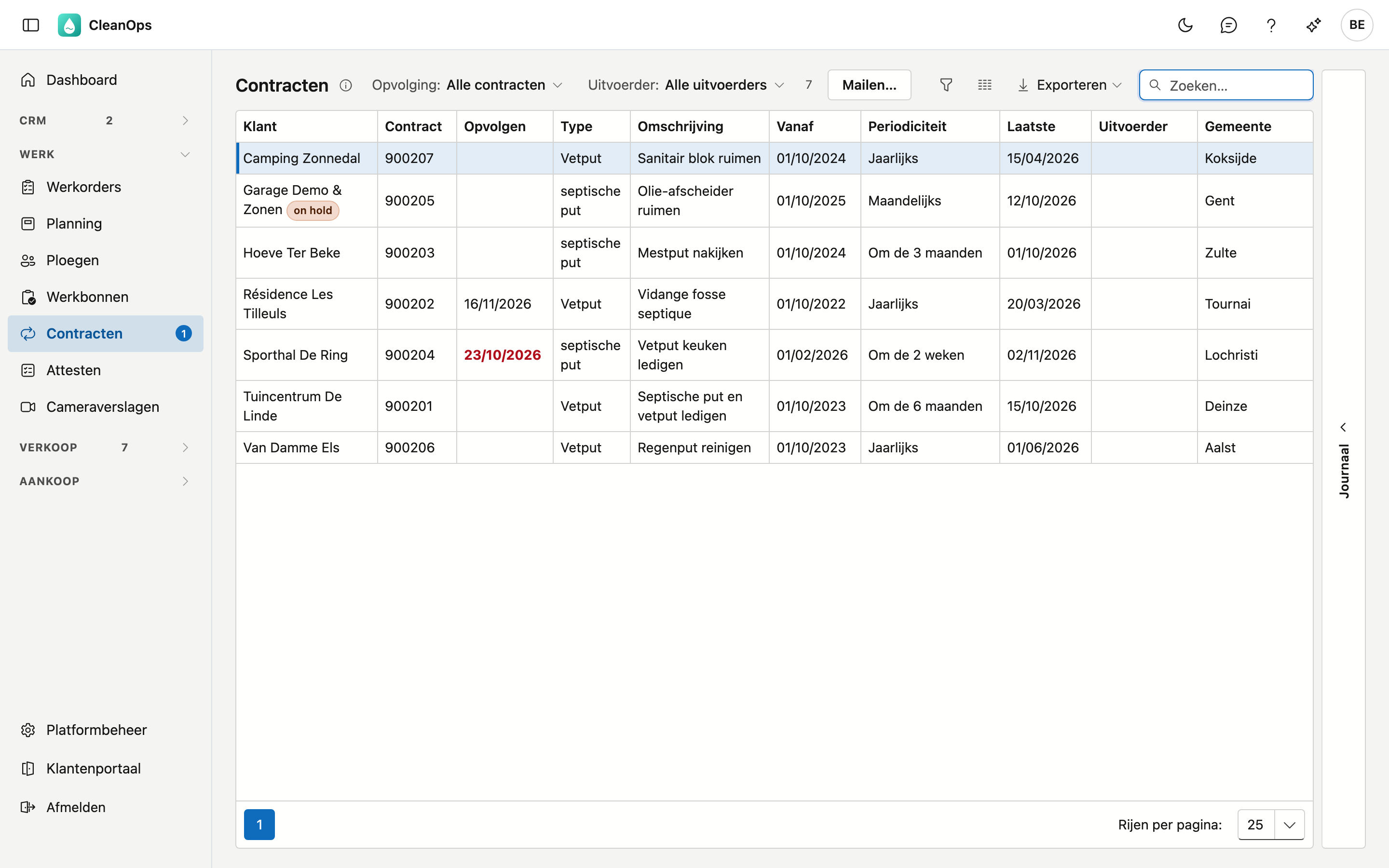Click the Mailen... button
Viewport: 1389px width, 868px height.
click(x=869, y=85)
